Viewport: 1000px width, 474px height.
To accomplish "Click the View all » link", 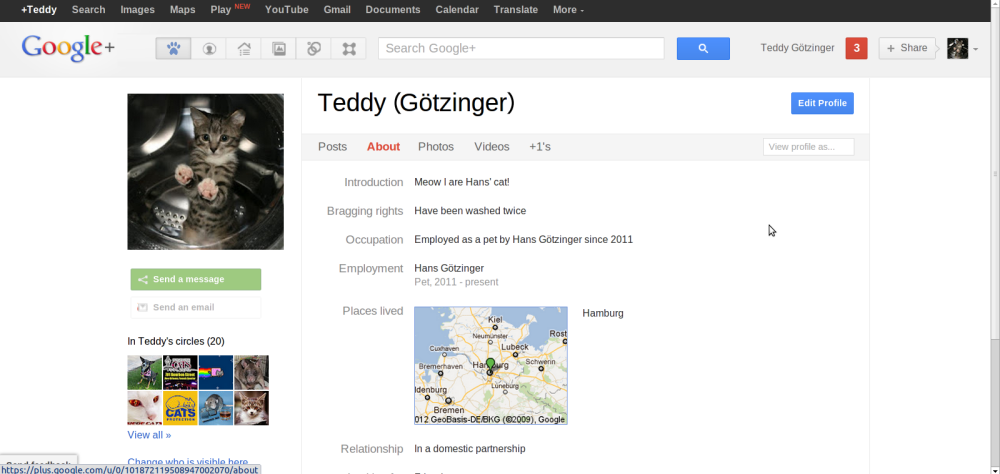I will click(x=149, y=435).
